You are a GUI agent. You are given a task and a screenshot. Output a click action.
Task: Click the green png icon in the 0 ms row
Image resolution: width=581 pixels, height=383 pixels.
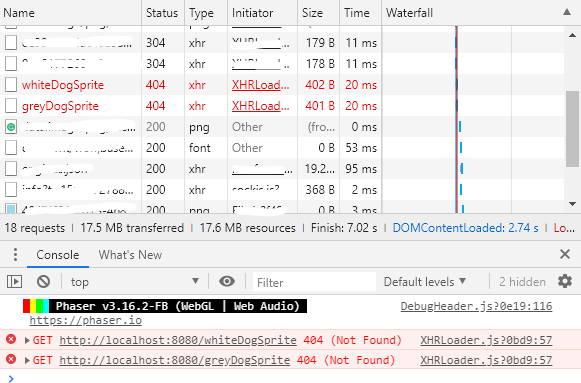pyautogui.click(x=11, y=127)
